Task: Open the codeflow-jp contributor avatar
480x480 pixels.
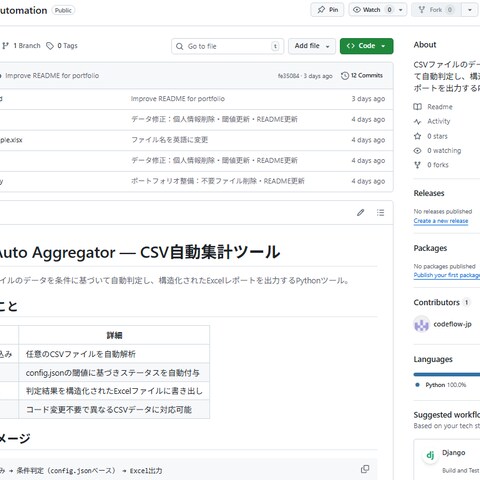Action: tap(421, 324)
